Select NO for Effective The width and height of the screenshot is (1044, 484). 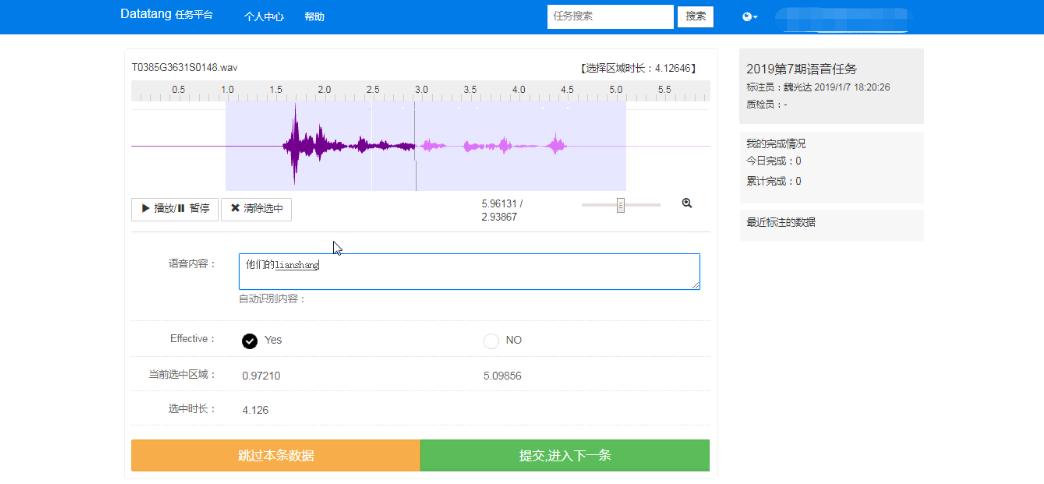491,340
